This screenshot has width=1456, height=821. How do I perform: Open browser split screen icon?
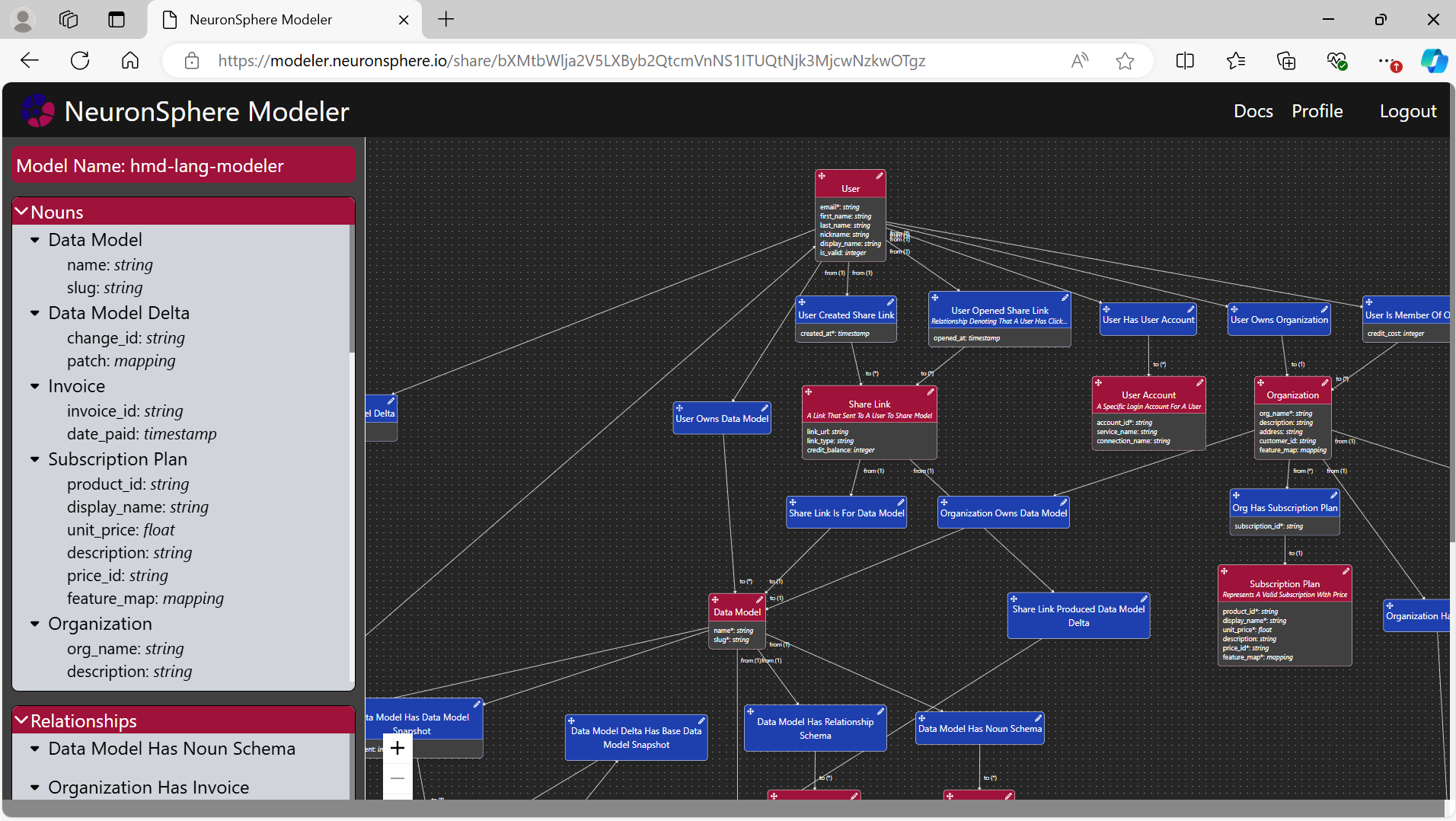pyautogui.click(x=1185, y=61)
